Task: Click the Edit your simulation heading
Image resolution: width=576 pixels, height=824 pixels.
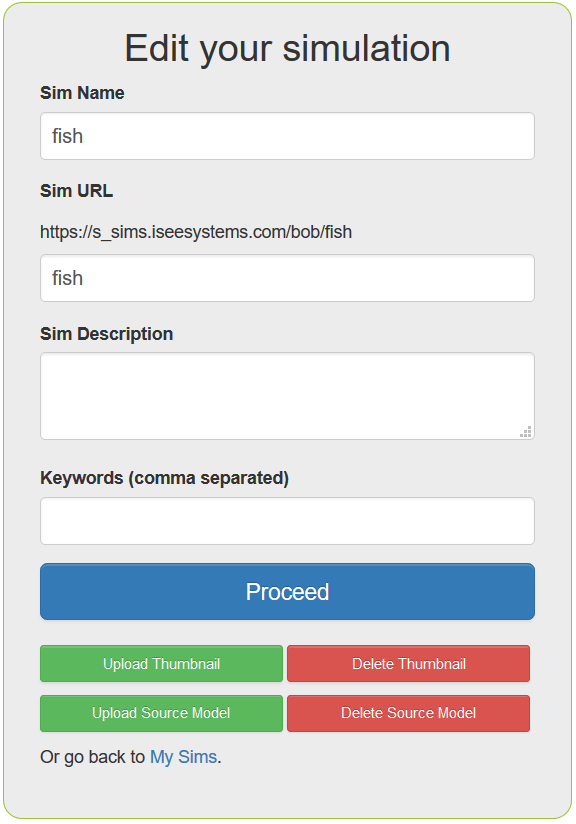Action: coord(287,48)
